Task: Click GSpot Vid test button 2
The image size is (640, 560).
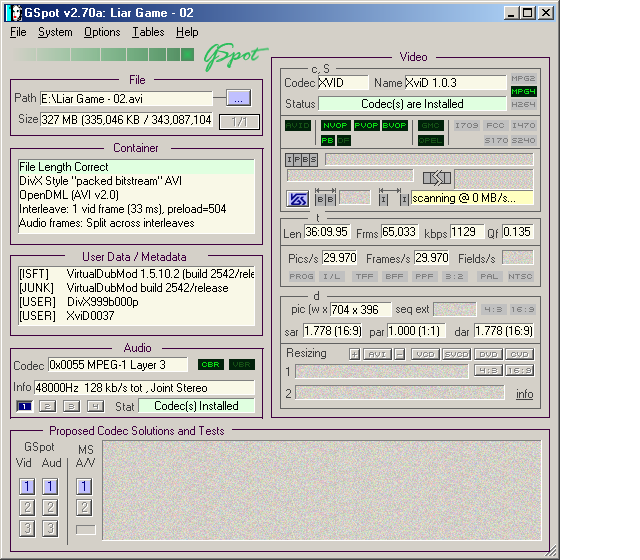Action: click(x=27, y=507)
